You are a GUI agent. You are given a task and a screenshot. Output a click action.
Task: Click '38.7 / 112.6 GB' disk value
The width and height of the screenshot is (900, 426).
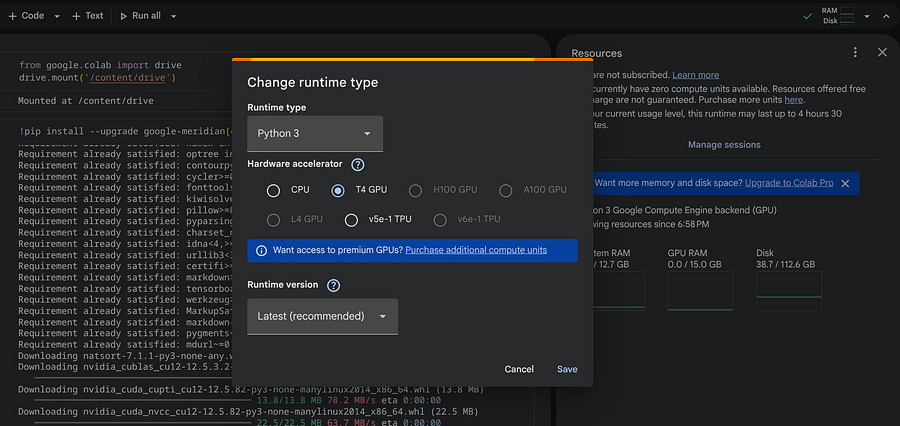[x=786, y=265]
